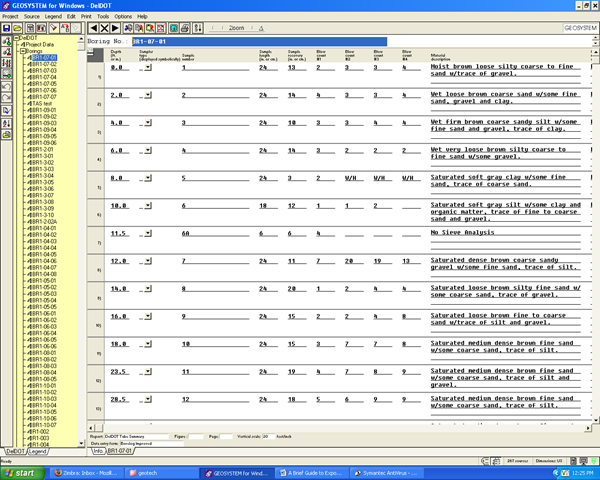Click the previous record left-arrow button
This screenshot has height=480, width=600.
pyautogui.click(x=93, y=28)
